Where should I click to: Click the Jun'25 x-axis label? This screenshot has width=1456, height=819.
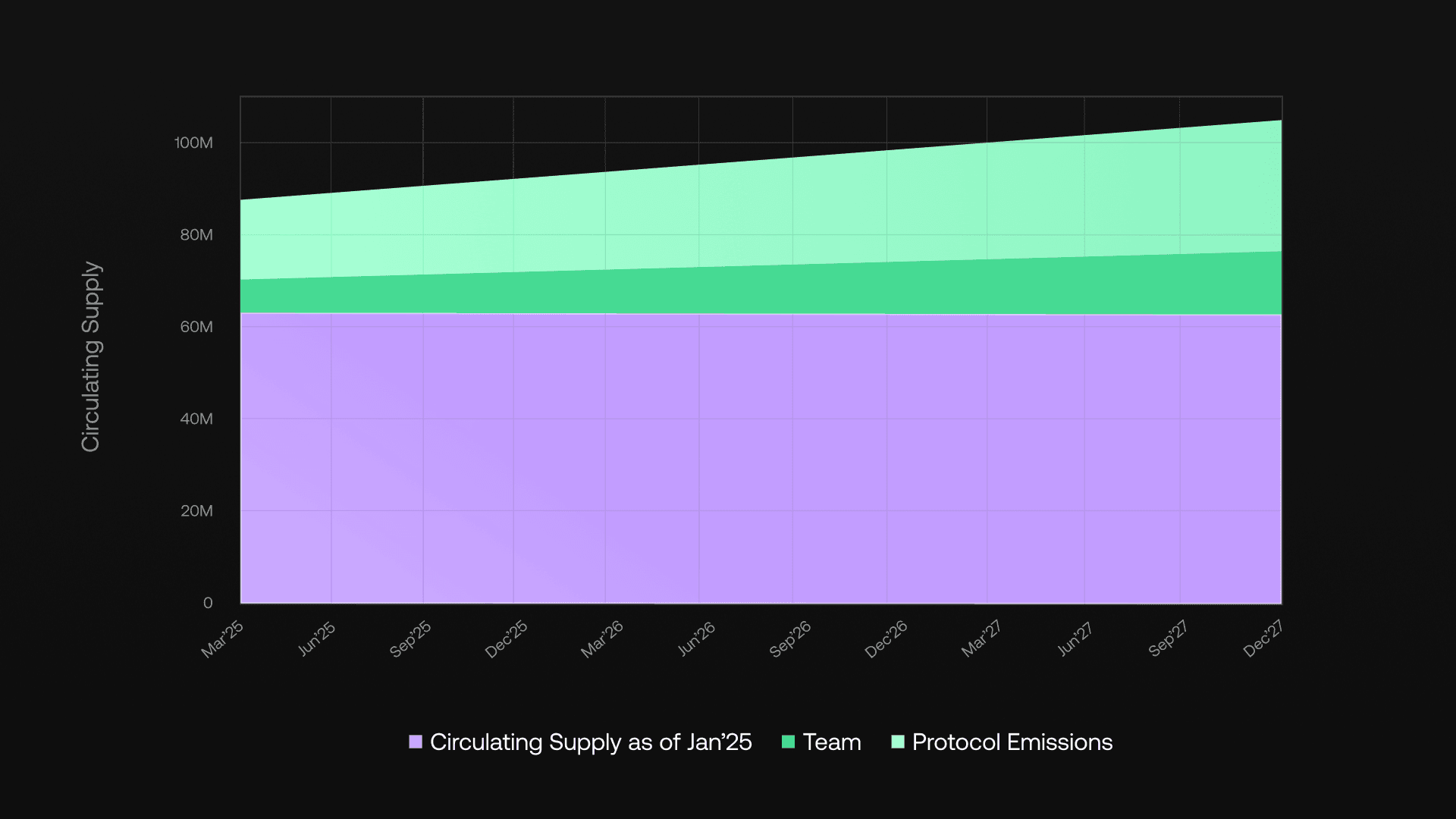[316, 639]
